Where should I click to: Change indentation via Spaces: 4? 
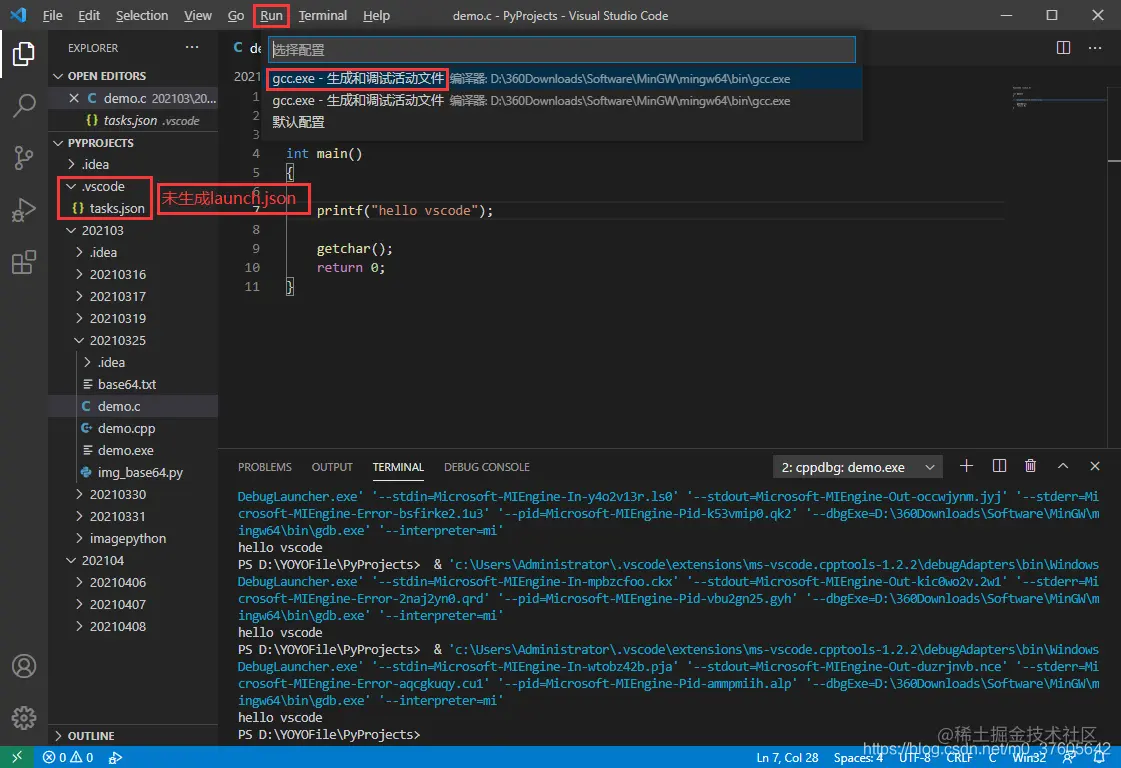click(858, 757)
